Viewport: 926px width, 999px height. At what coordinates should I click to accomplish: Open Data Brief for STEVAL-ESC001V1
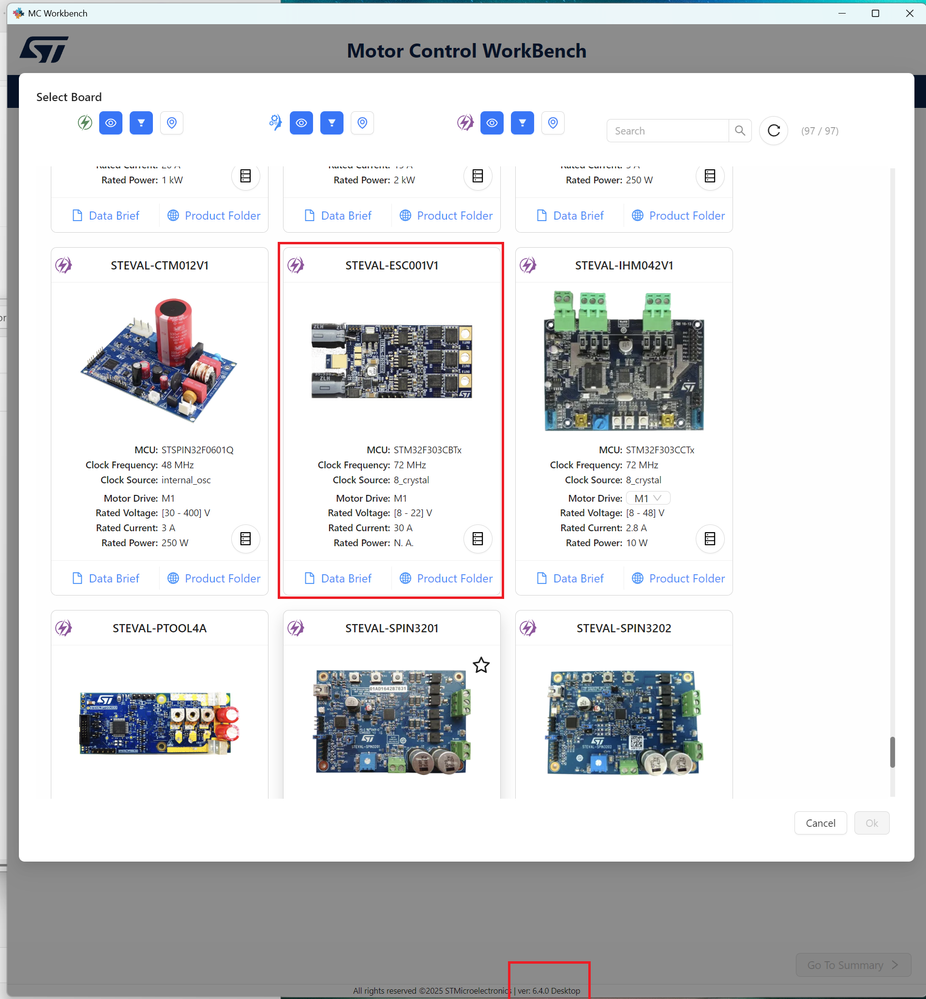pyautogui.click(x=338, y=579)
